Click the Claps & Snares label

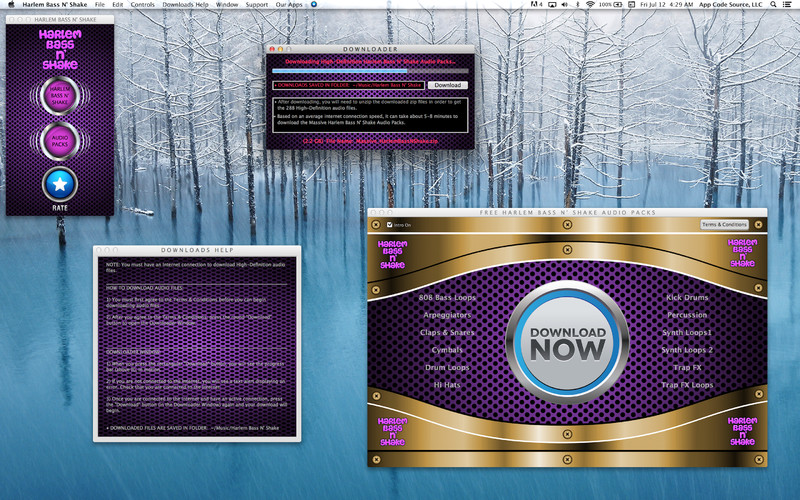[x=447, y=332]
